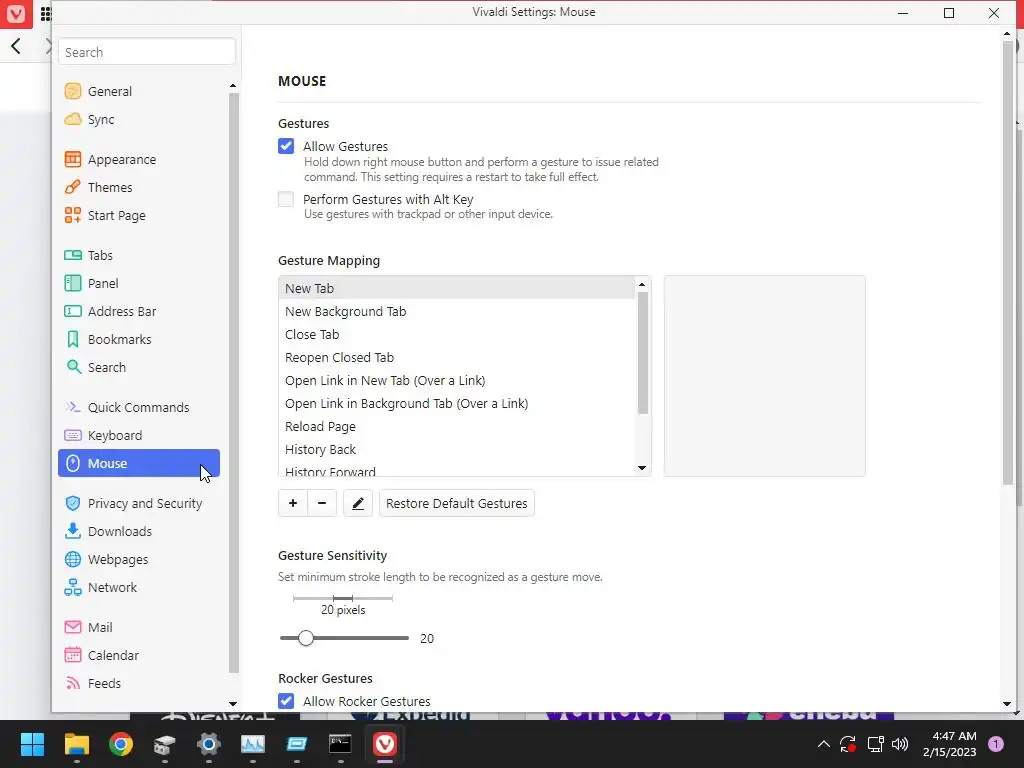The width and height of the screenshot is (1024, 768).
Task: Open the Mouse settings category
Action: click(139, 464)
